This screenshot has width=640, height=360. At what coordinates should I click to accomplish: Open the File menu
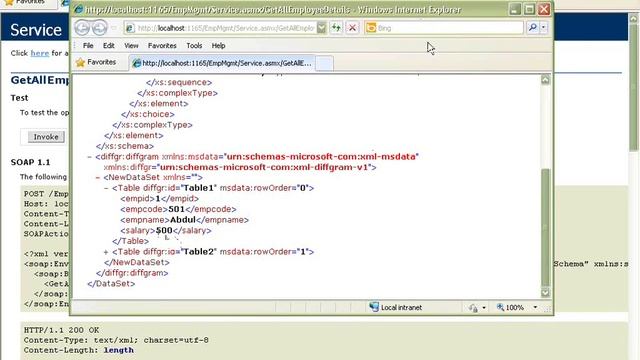point(88,46)
